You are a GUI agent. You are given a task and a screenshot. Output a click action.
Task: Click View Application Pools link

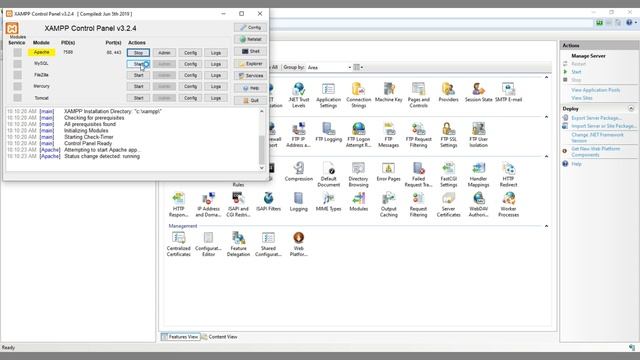point(595,90)
